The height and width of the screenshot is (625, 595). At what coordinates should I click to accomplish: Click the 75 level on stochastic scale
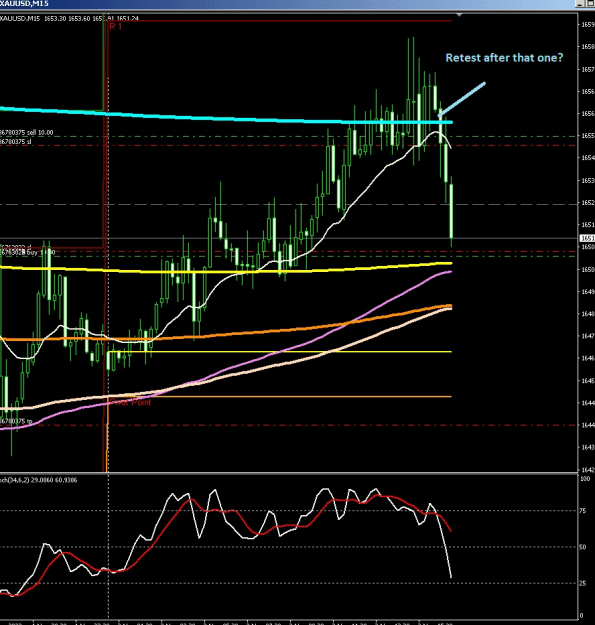(x=583, y=511)
